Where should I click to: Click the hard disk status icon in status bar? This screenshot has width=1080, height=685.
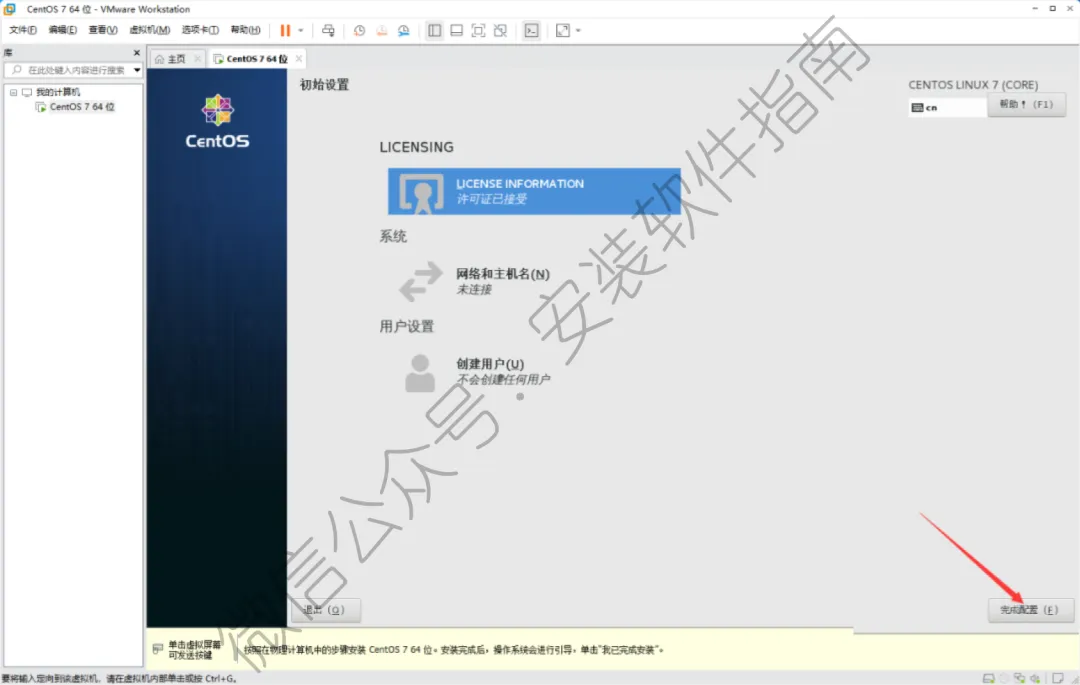[988, 678]
